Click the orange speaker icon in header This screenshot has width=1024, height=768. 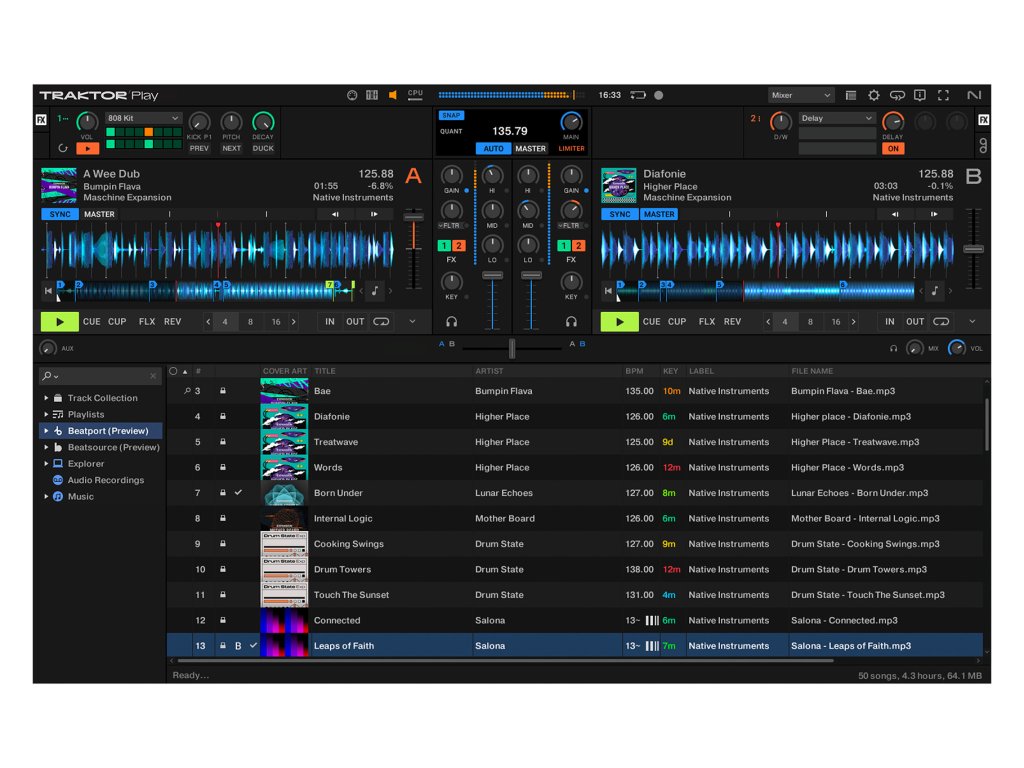click(x=393, y=96)
